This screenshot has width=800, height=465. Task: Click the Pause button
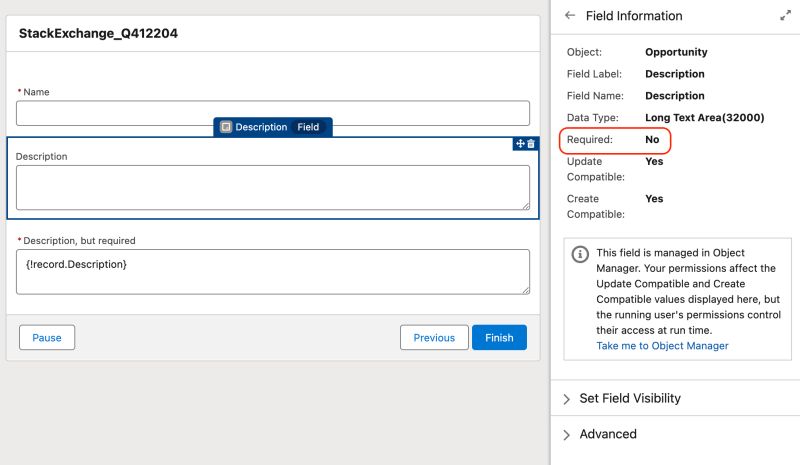click(47, 338)
